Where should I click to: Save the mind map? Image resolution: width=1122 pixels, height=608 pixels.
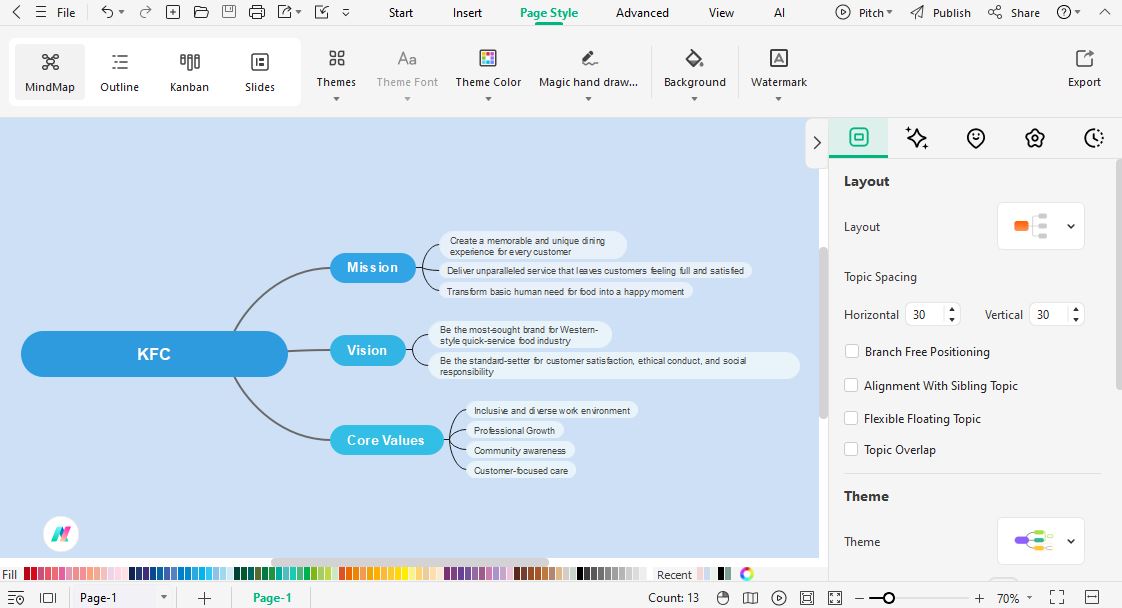pyautogui.click(x=229, y=12)
